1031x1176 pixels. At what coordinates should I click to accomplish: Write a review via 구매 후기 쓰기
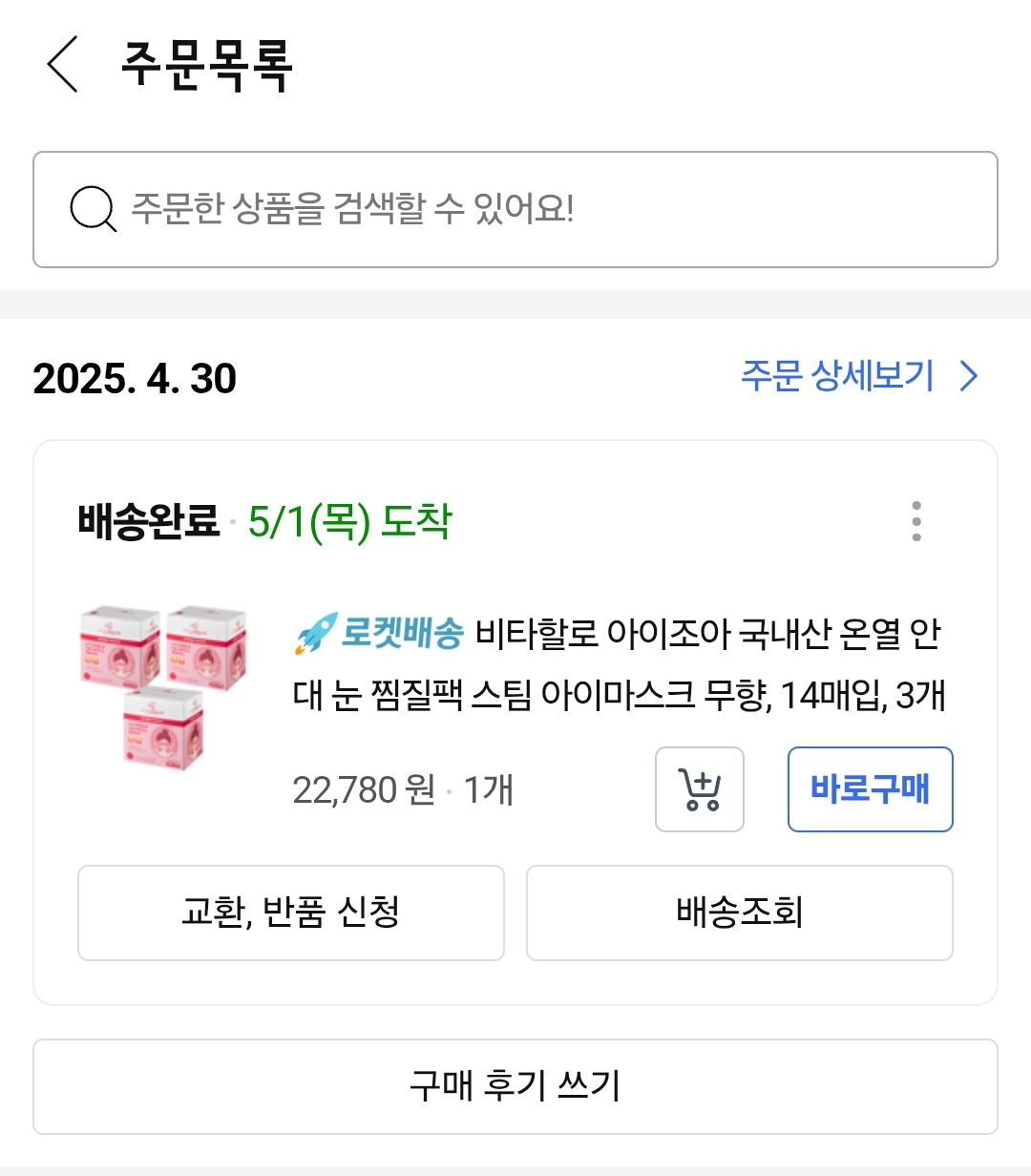coord(515,1086)
